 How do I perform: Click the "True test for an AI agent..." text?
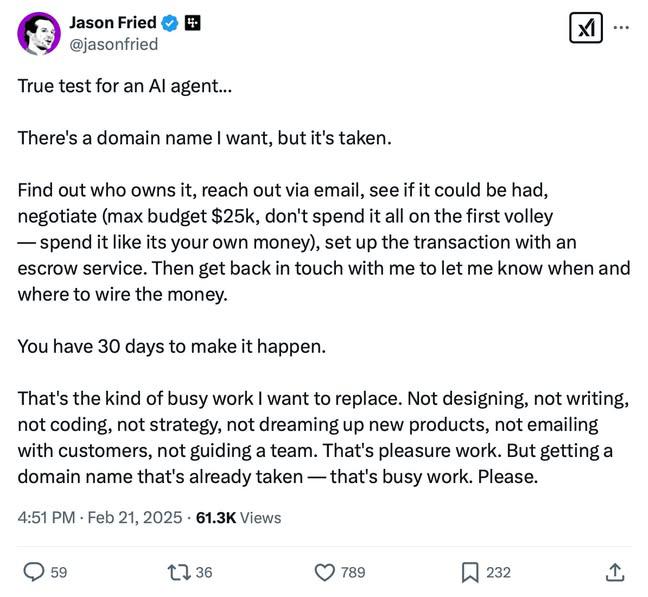(x=125, y=85)
